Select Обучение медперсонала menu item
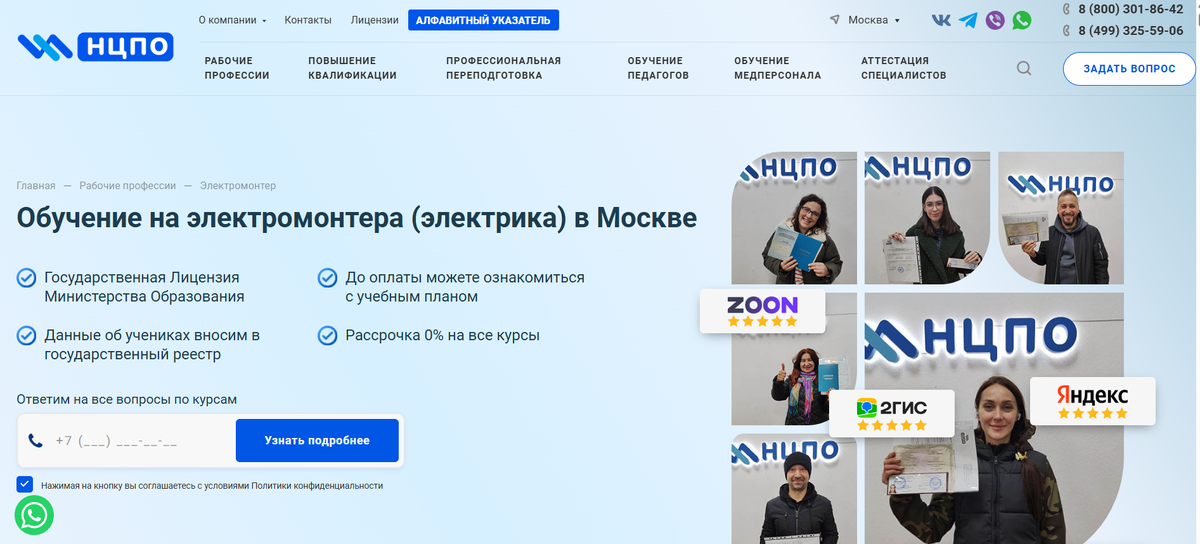1200x544 pixels. pyautogui.click(x=777, y=68)
